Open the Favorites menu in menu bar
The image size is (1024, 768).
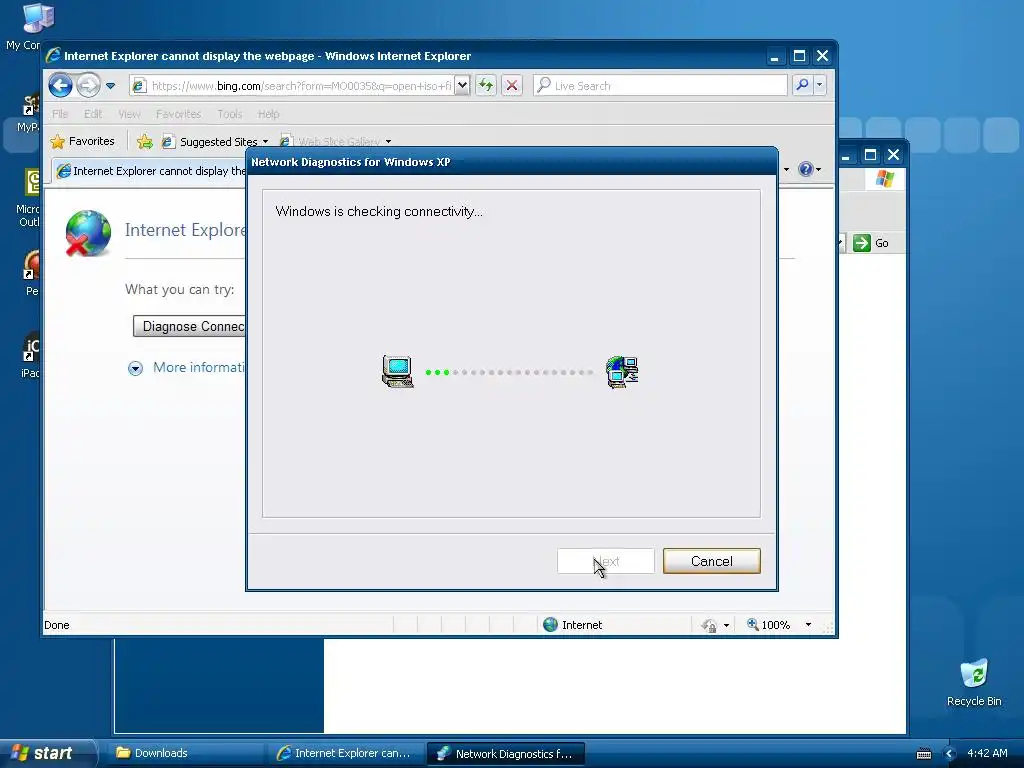point(178,114)
